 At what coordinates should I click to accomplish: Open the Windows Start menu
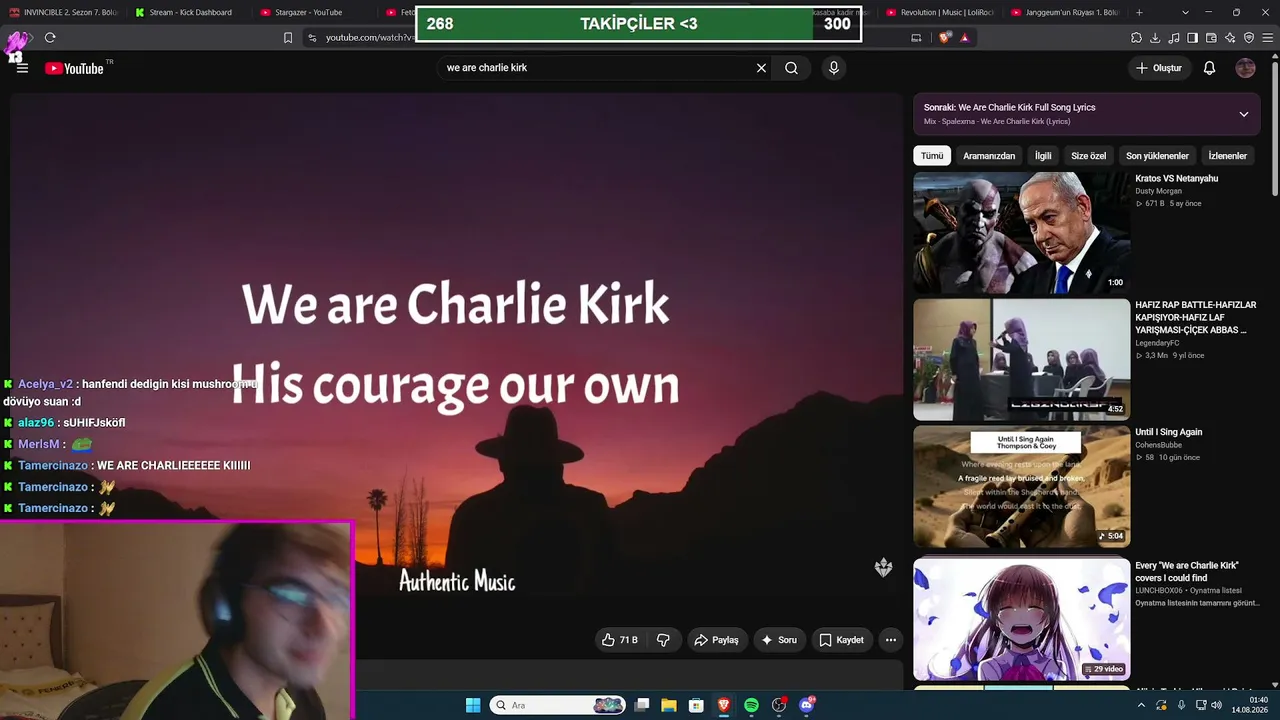coord(473,705)
